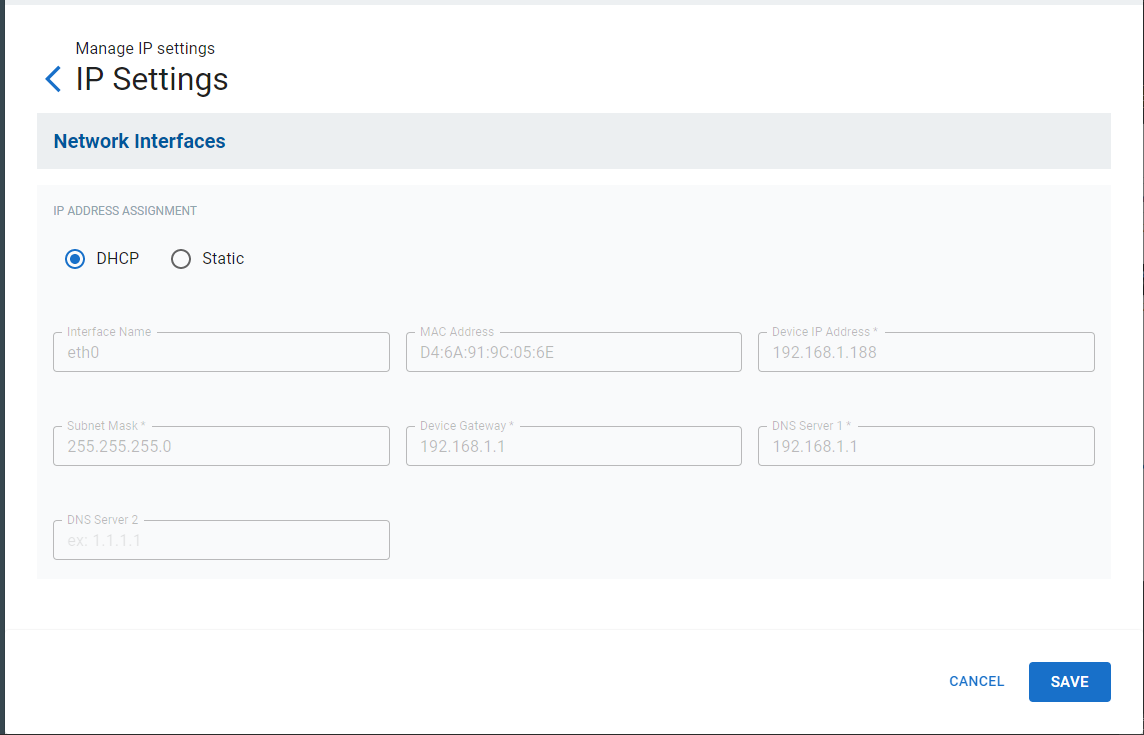Select the Static radio button
This screenshot has height=735, width=1144.
[181, 259]
